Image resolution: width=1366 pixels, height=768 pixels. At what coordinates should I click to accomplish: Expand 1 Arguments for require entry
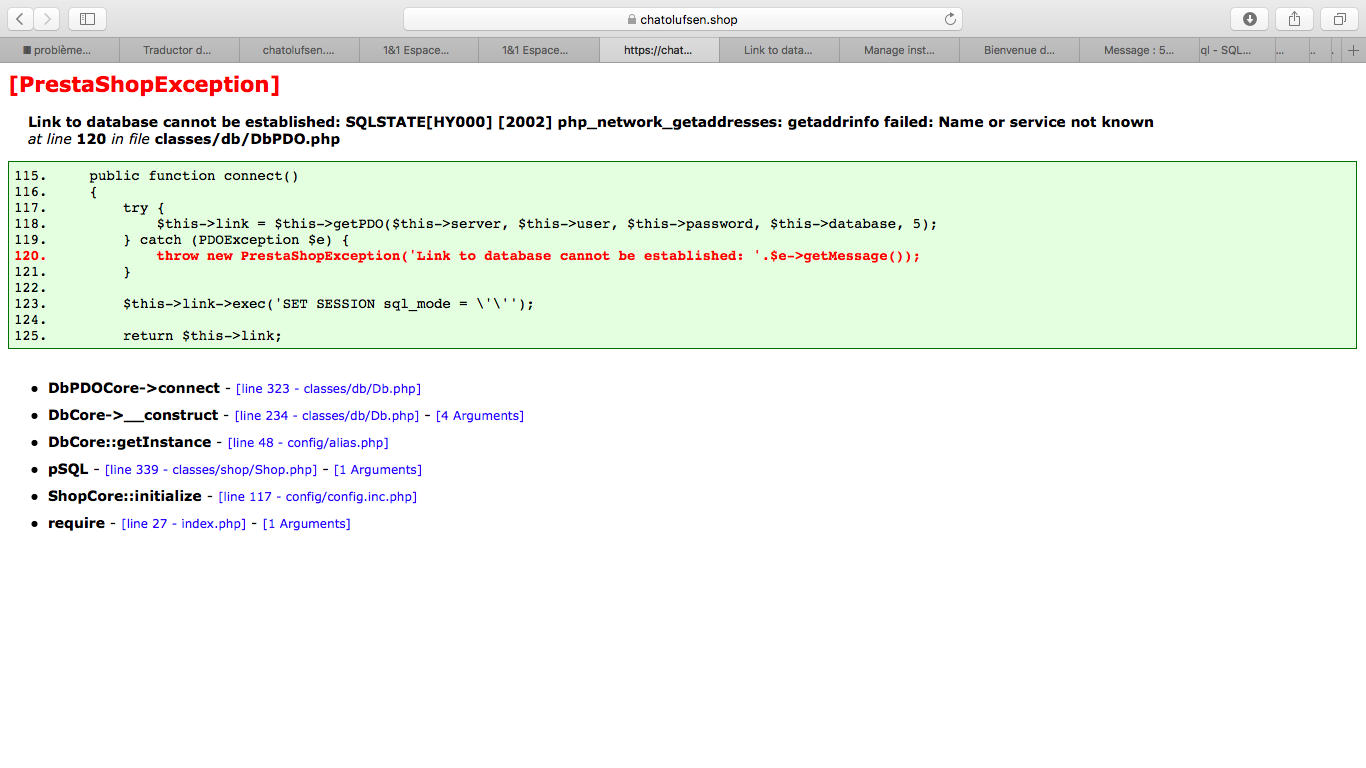307,524
